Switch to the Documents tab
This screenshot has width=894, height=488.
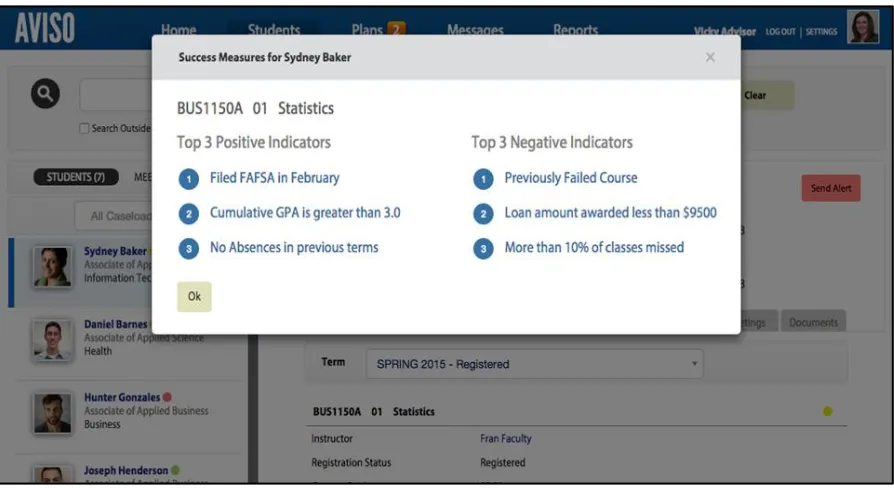click(813, 322)
